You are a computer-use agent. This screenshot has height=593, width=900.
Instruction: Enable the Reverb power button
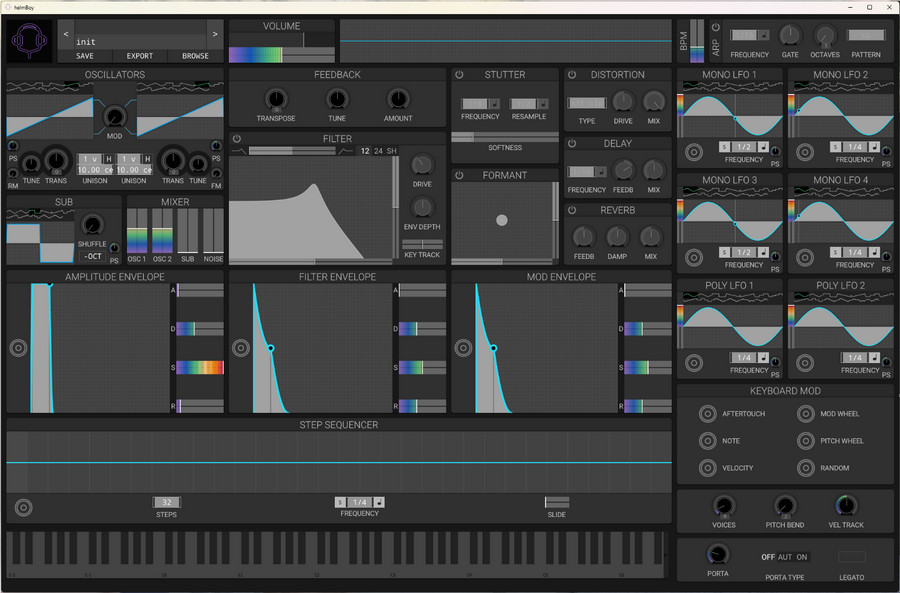572,210
